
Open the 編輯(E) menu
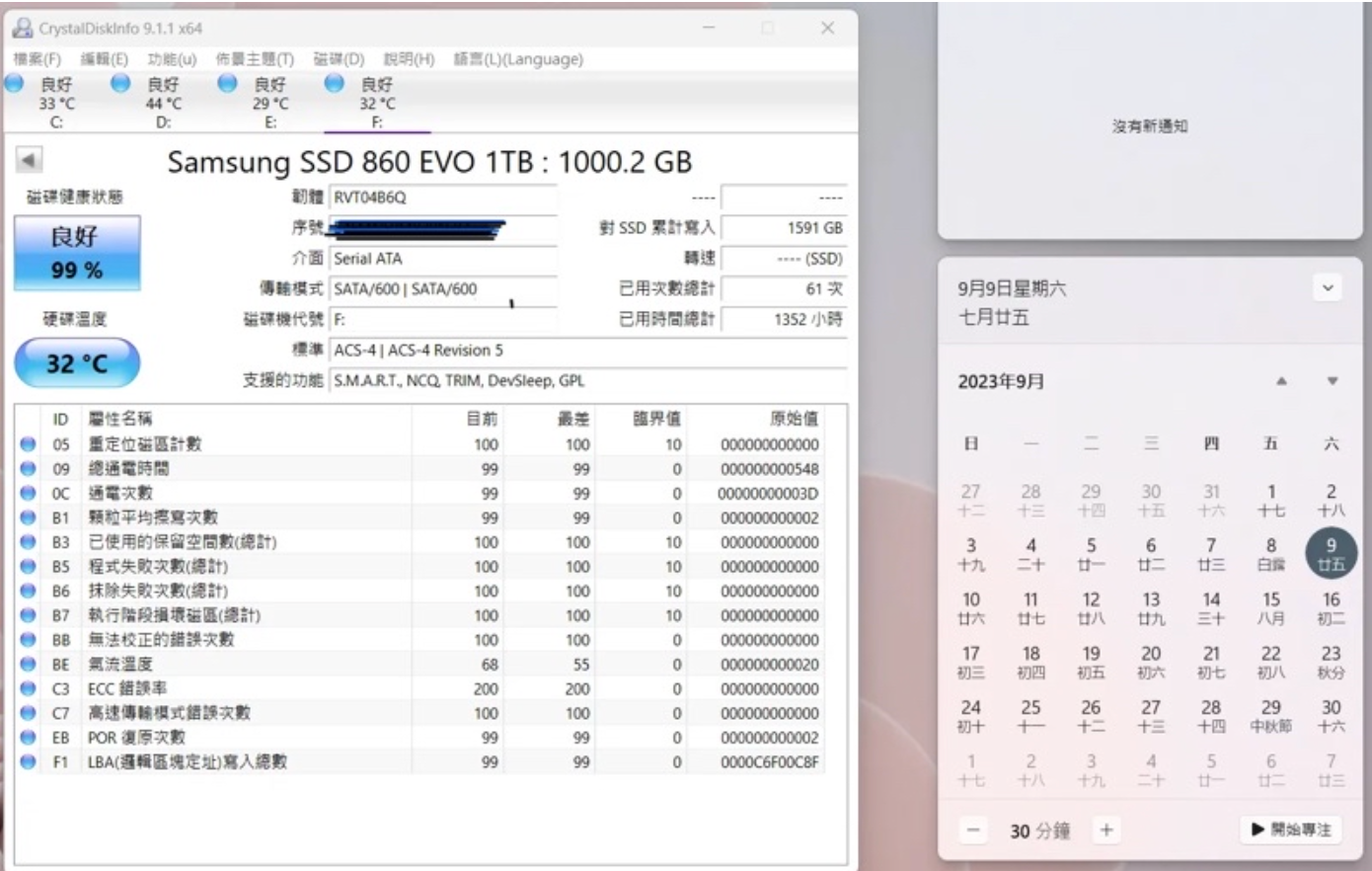point(105,59)
